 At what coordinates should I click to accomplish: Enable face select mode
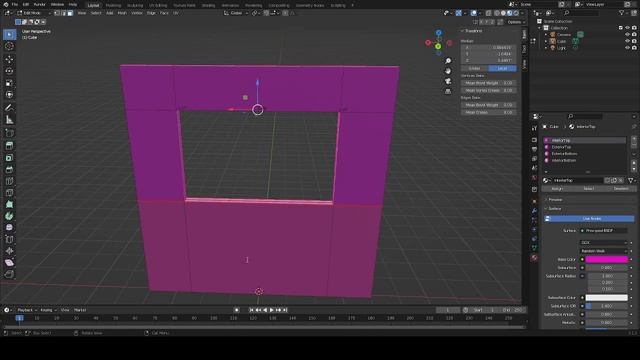[70, 13]
